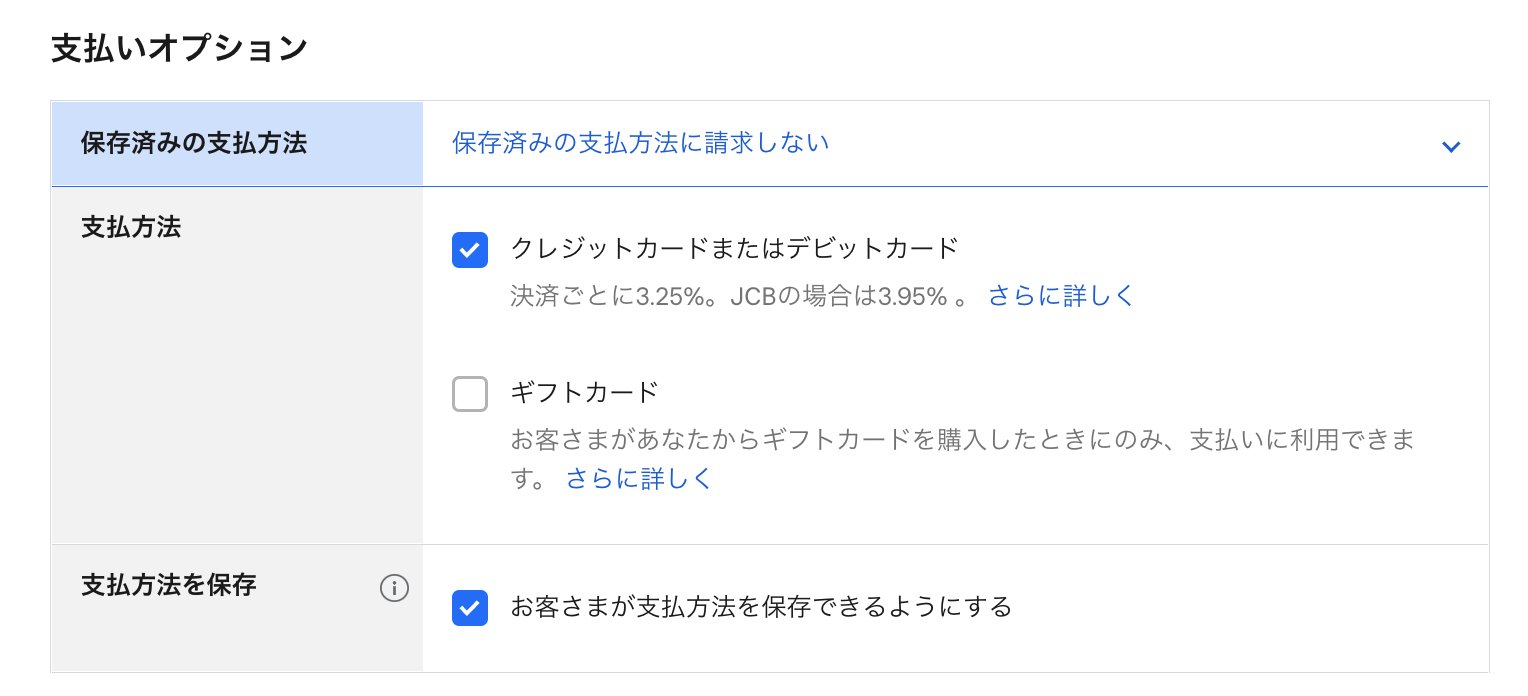Click the 支払いオプション section heading
Image resolution: width=1528 pixels, height=696 pixels.
pos(179,49)
